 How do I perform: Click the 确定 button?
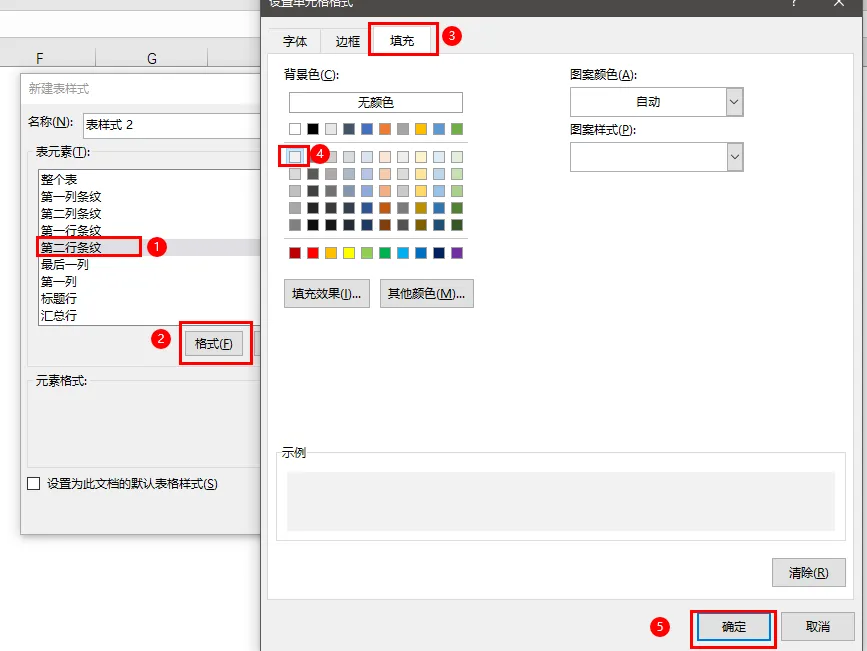click(x=734, y=627)
